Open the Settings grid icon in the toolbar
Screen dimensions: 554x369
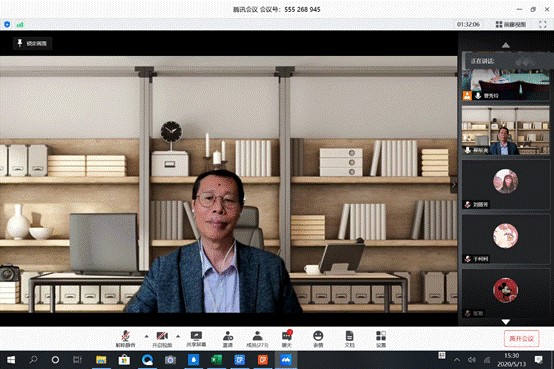pos(381,339)
